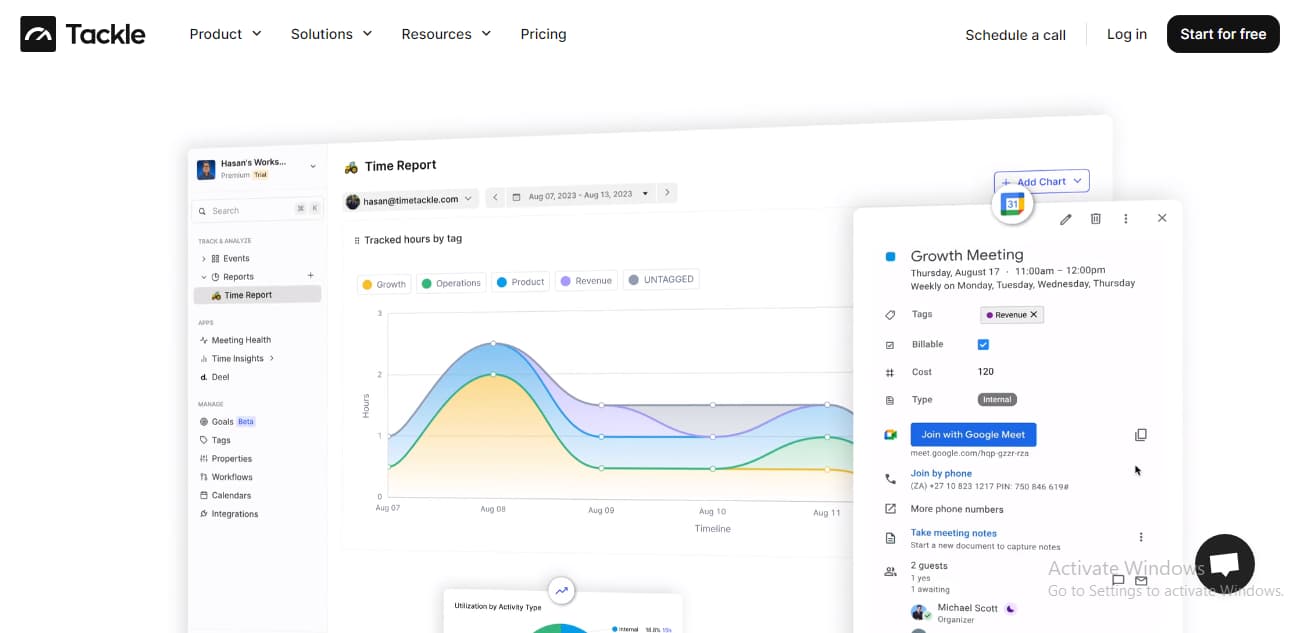This screenshot has width=1293, height=633.
Task: Open the event options three-dot menu
Action: click(x=1126, y=218)
